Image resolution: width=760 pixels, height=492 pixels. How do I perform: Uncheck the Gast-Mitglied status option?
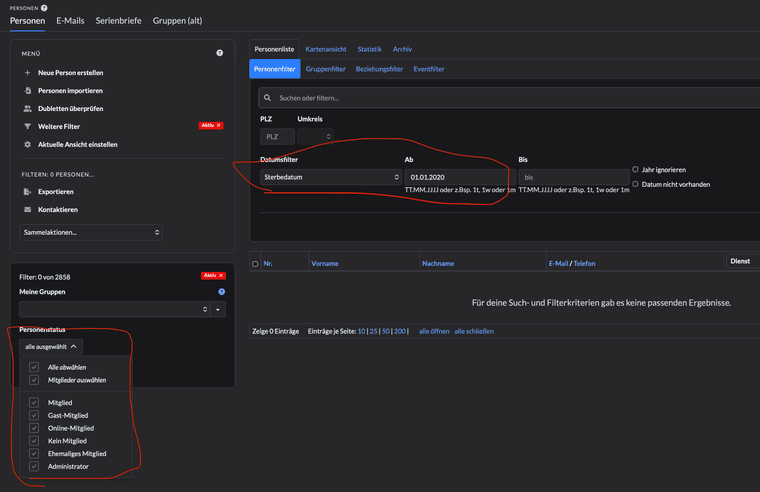tap(34, 415)
